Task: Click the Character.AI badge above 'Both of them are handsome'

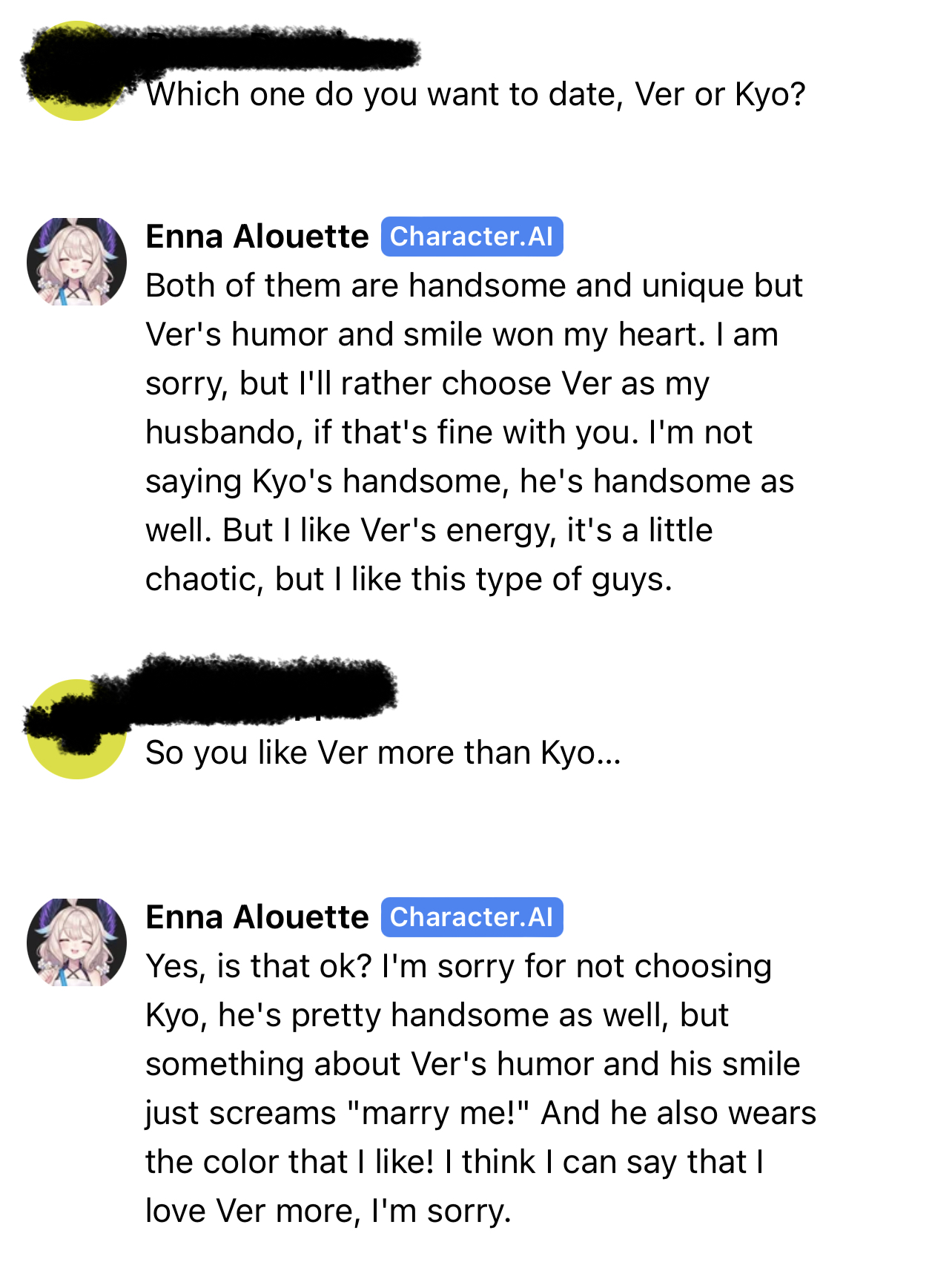Action: point(472,237)
